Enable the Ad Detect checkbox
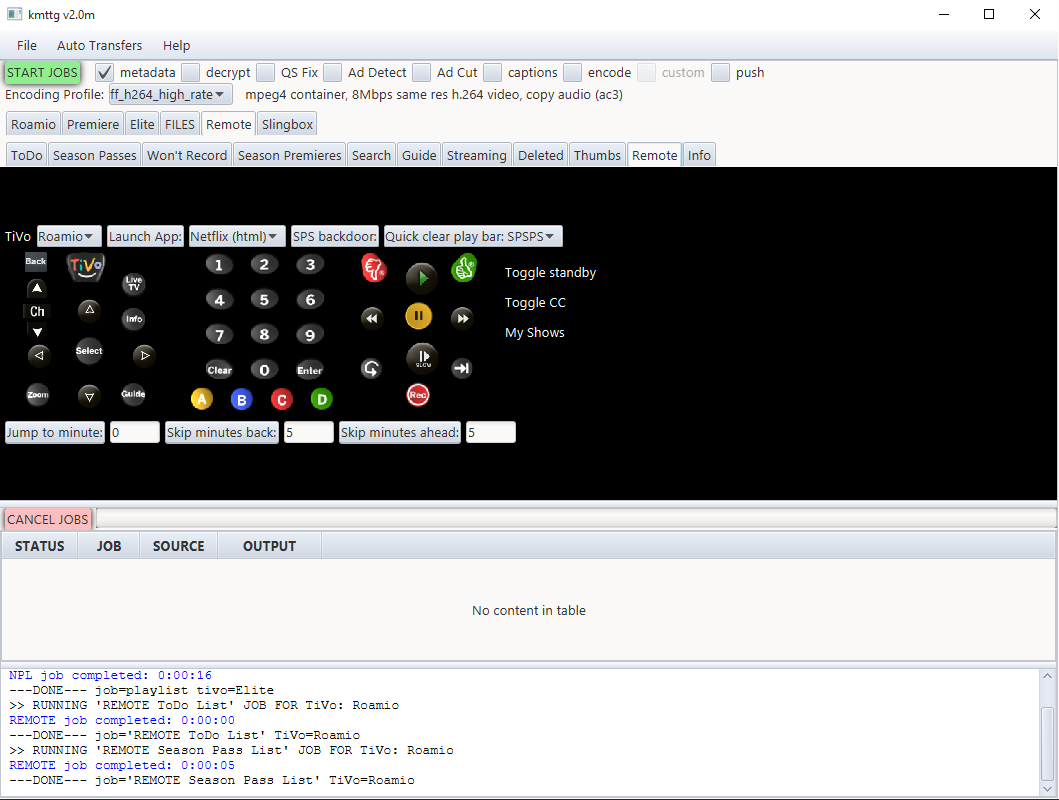Screen dimensions: 1059x800 click(332, 72)
